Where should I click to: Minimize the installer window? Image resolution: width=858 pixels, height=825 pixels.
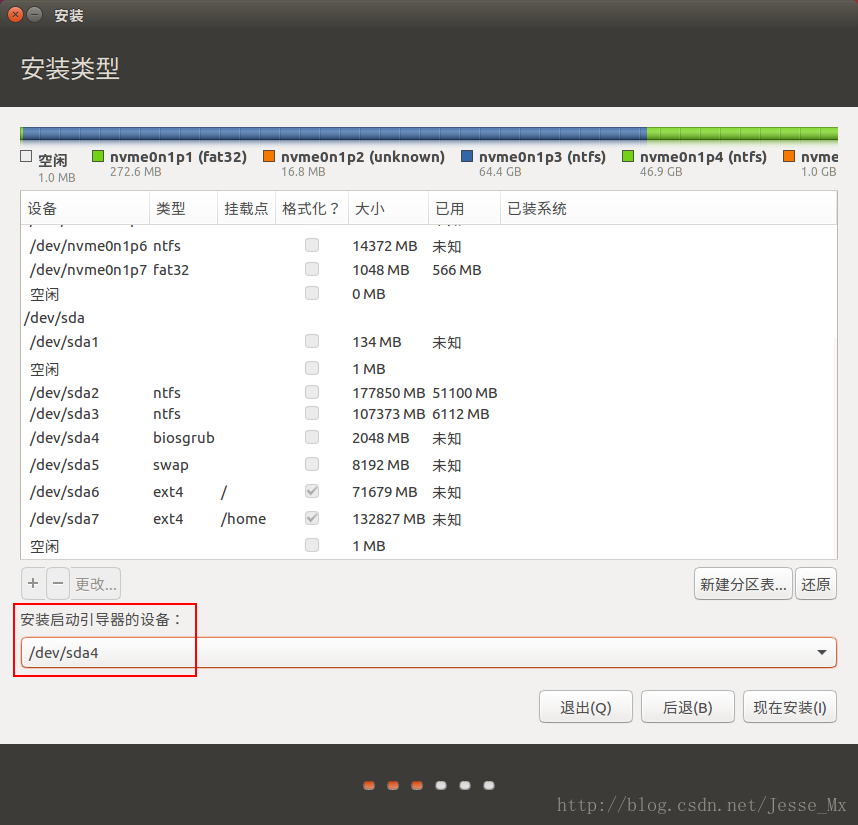click(34, 15)
